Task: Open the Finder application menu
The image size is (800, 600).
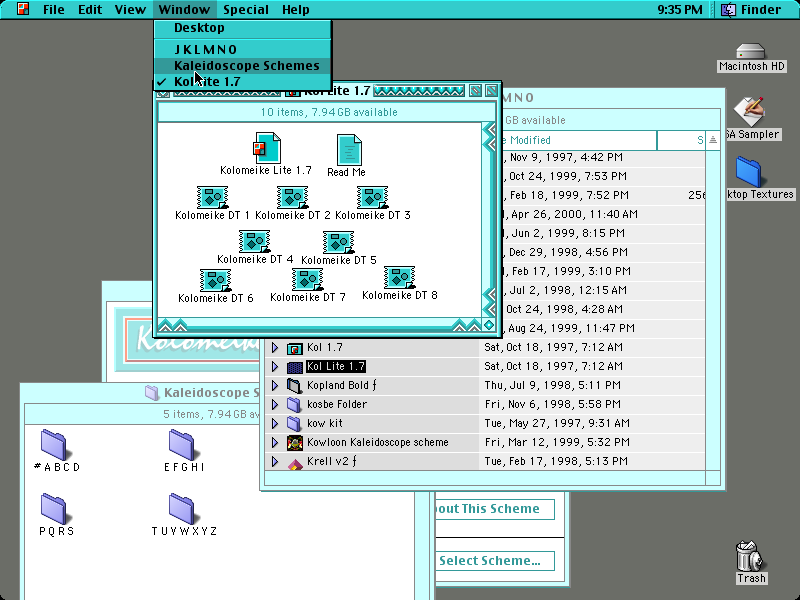Action: pyautogui.click(x=751, y=9)
